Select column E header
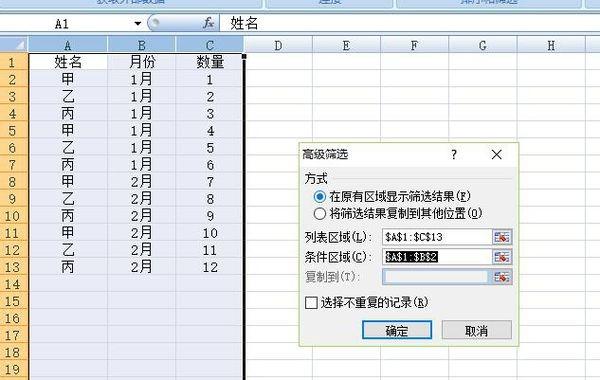 click(x=346, y=45)
